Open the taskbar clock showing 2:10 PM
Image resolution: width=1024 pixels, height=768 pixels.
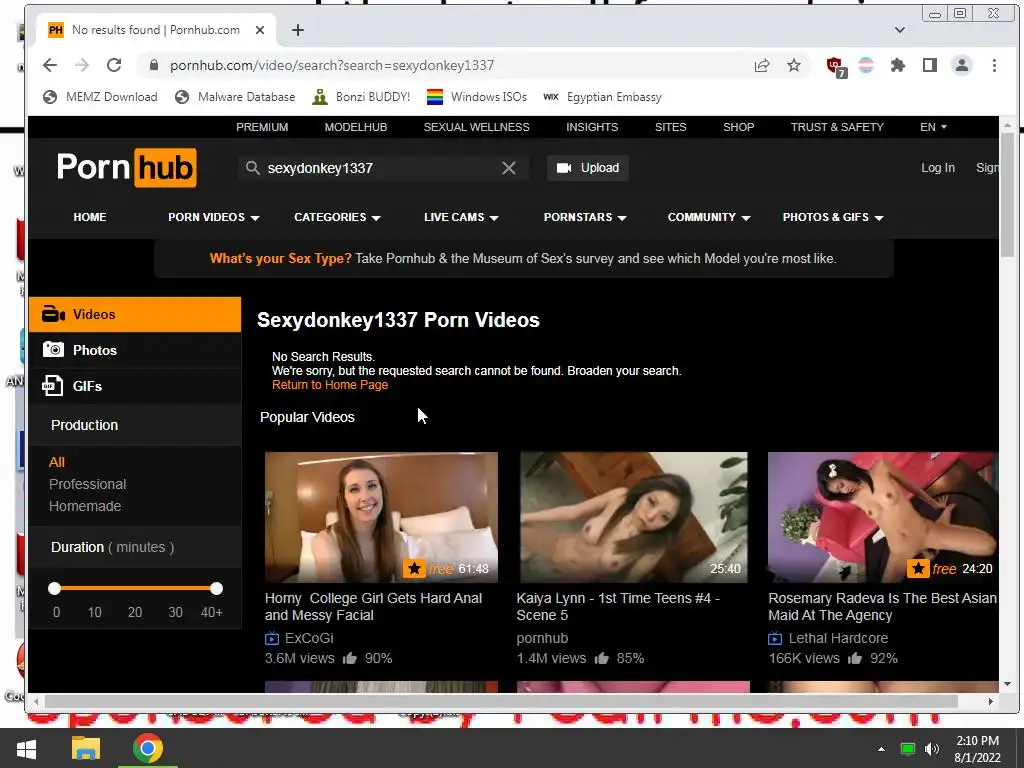(x=978, y=749)
